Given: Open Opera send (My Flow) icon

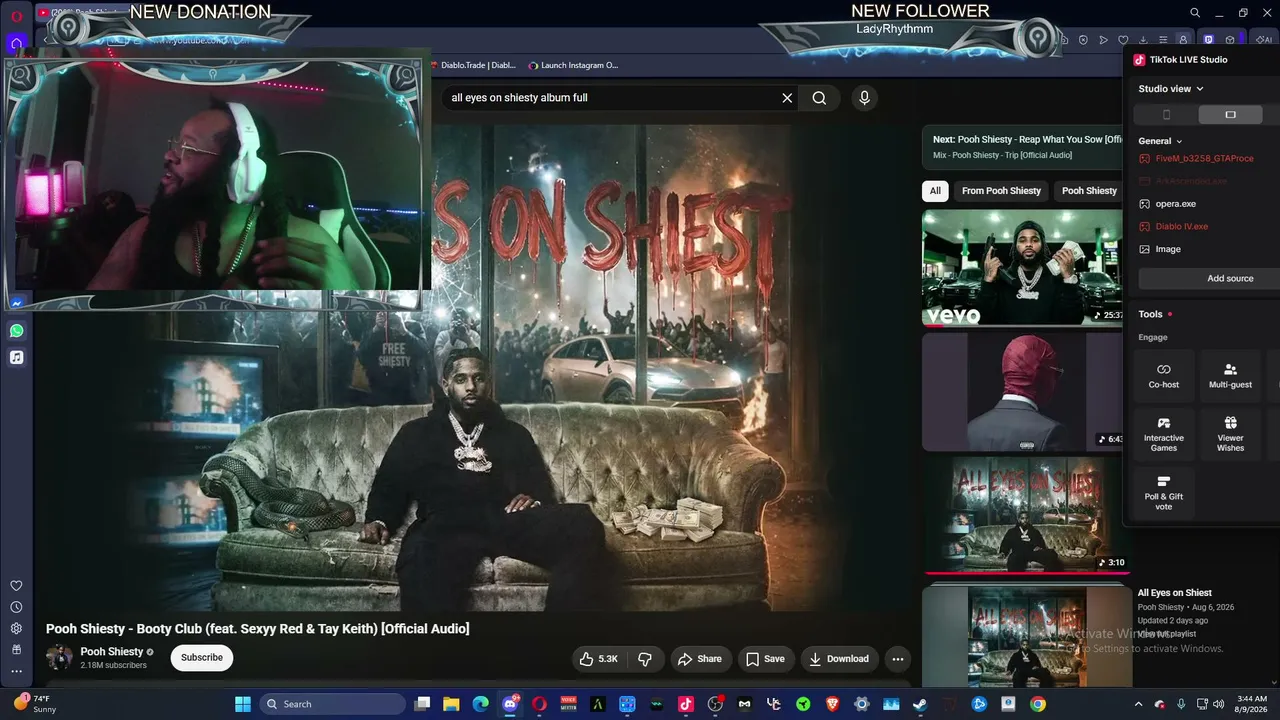Looking at the screenshot, I should (x=1103, y=40).
